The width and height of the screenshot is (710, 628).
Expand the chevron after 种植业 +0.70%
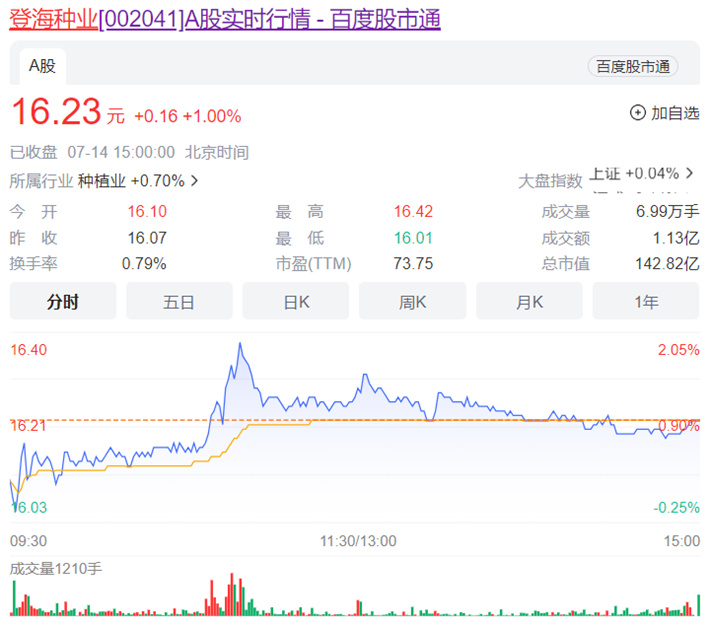pyautogui.click(x=194, y=181)
